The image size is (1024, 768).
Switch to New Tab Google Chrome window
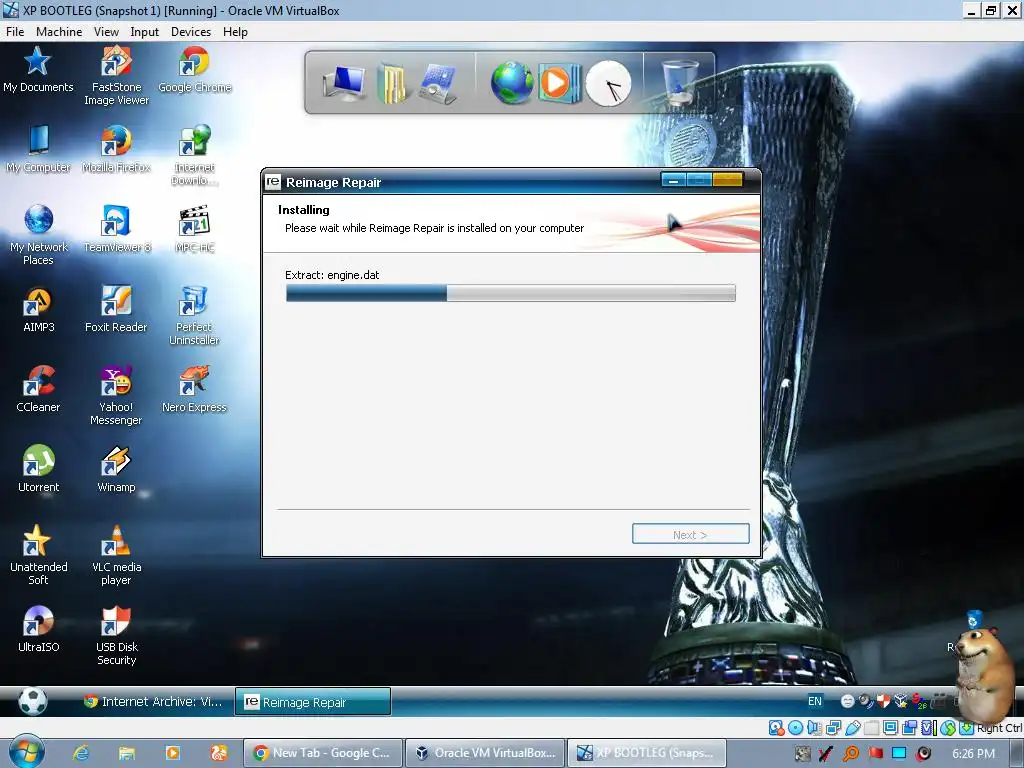(323, 753)
